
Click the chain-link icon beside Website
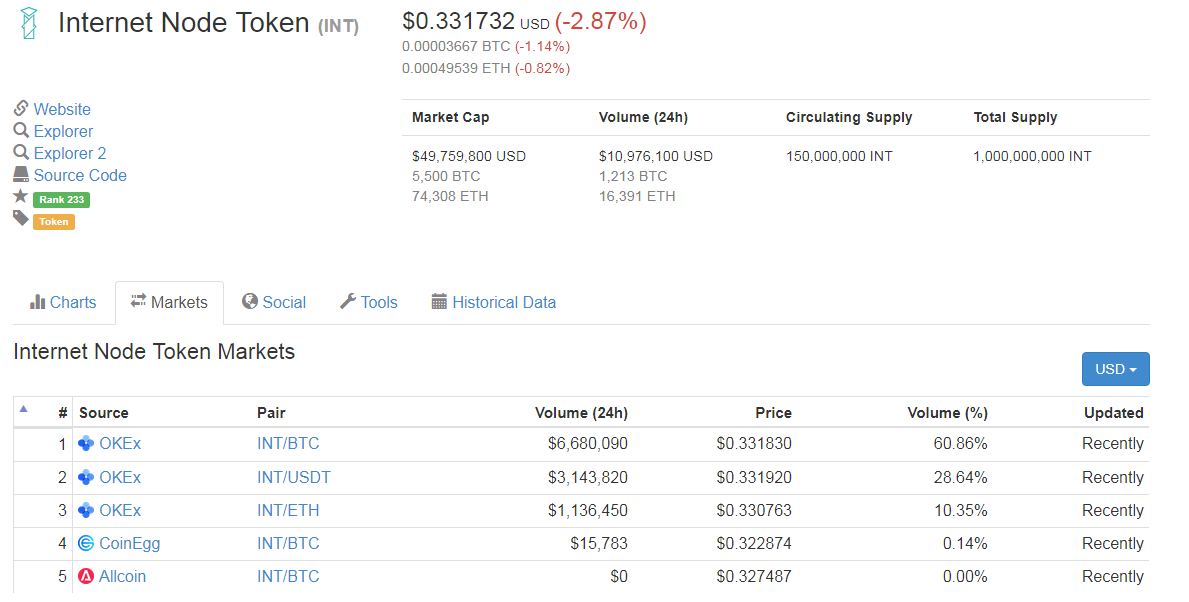coord(21,108)
